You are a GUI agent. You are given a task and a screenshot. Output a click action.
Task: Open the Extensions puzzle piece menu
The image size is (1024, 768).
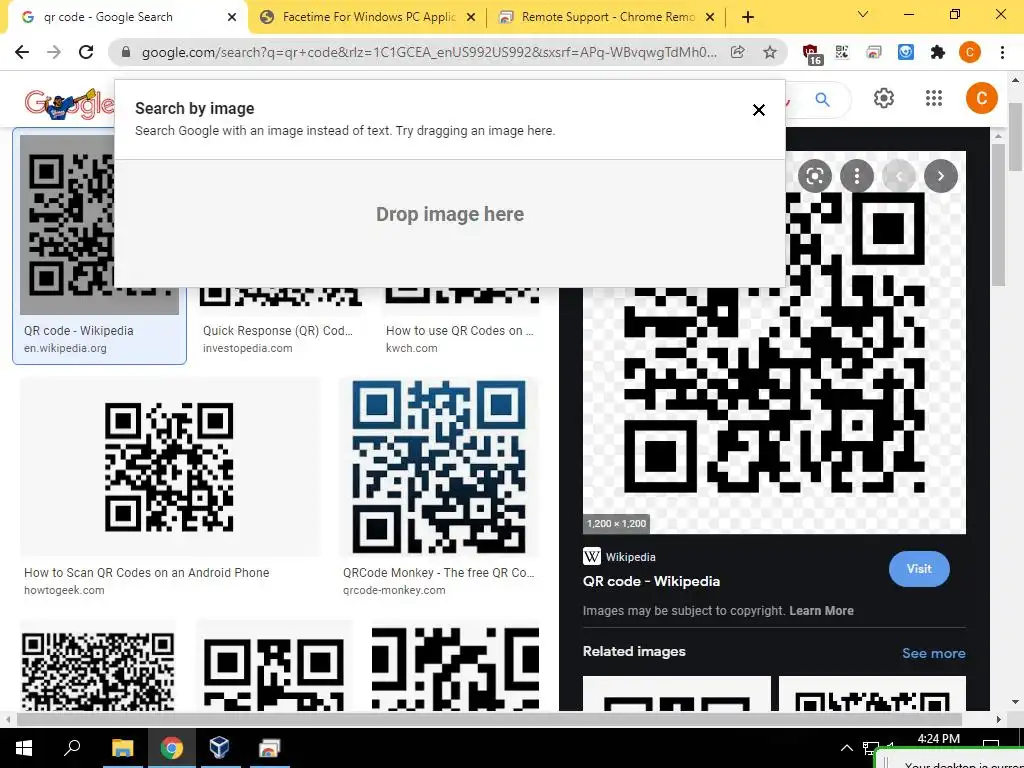tap(938, 52)
